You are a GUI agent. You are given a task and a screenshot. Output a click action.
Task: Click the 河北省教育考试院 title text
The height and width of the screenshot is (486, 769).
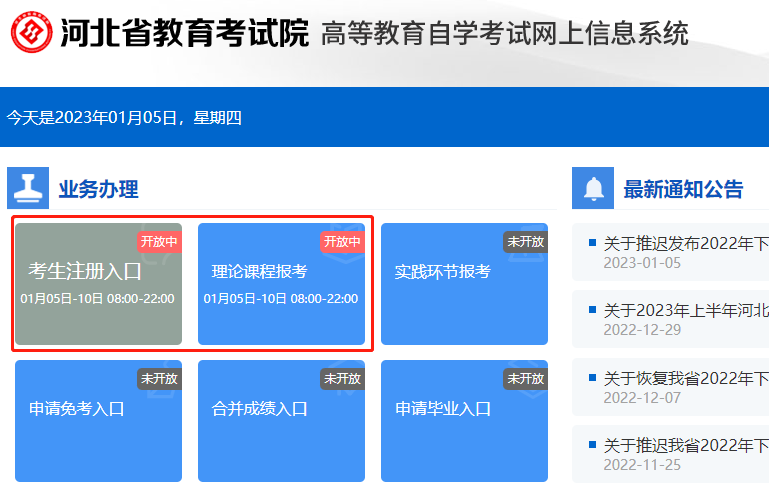[184, 33]
